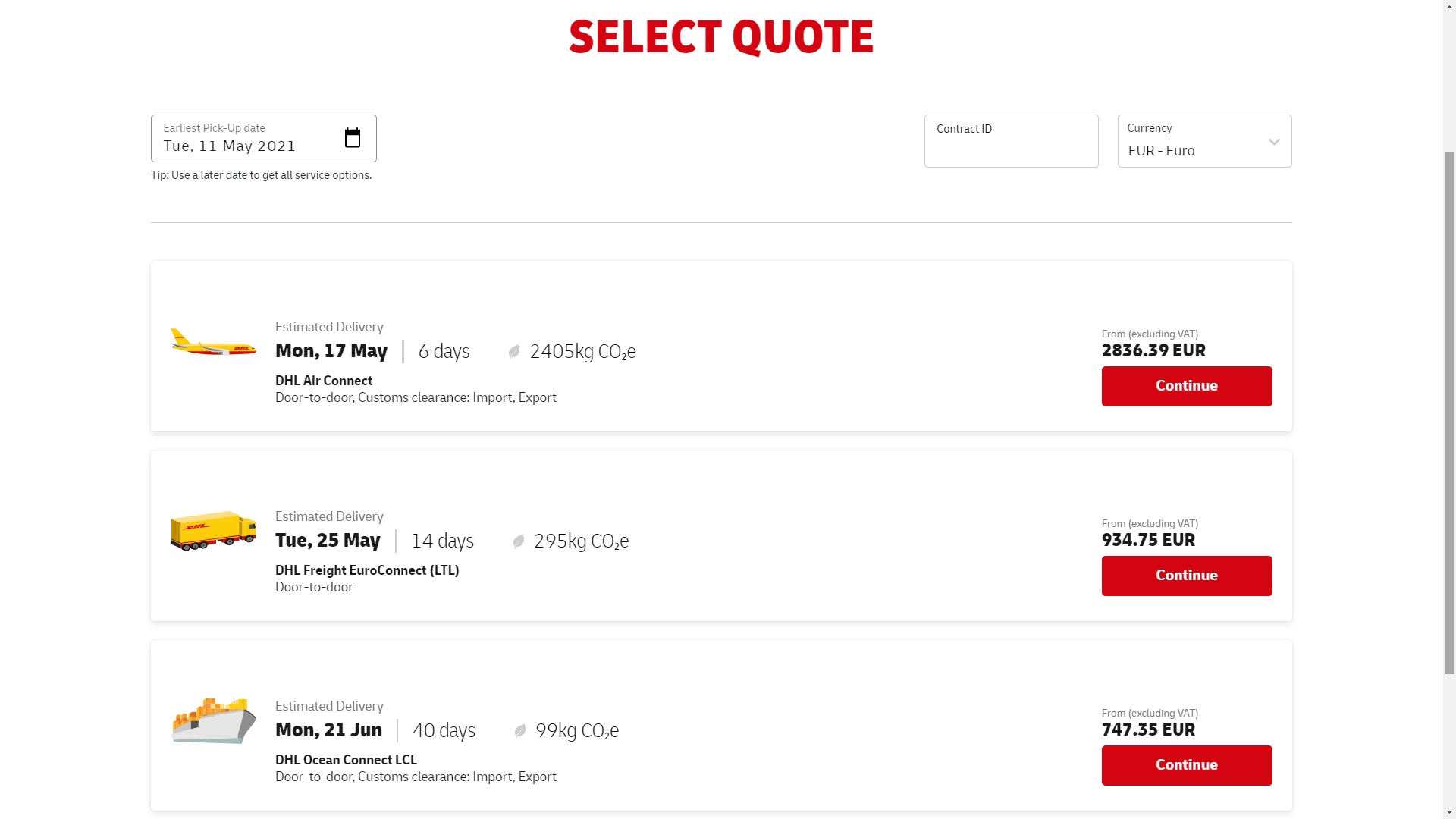
Task: Click the Mon, 21 Jun delivery date
Action: pyautogui.click(x=328, y=730)
